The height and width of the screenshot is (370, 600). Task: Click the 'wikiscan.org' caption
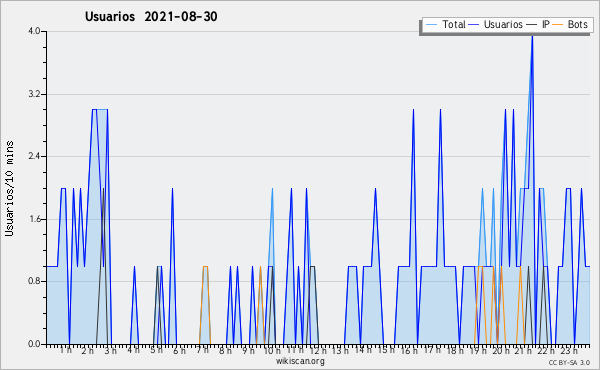pos(300,361)
